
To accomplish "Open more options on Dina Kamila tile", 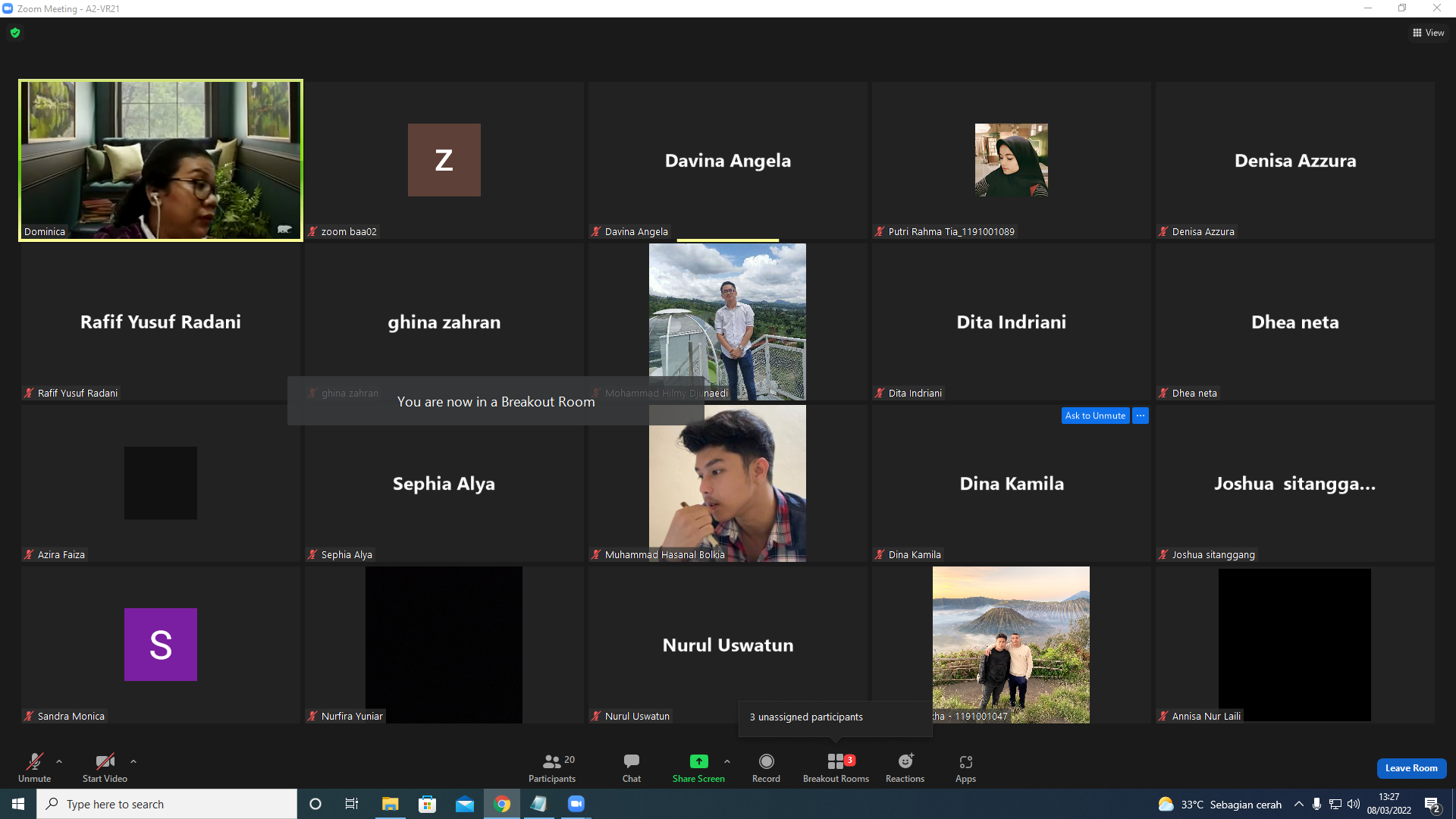I will (1141, 416).
